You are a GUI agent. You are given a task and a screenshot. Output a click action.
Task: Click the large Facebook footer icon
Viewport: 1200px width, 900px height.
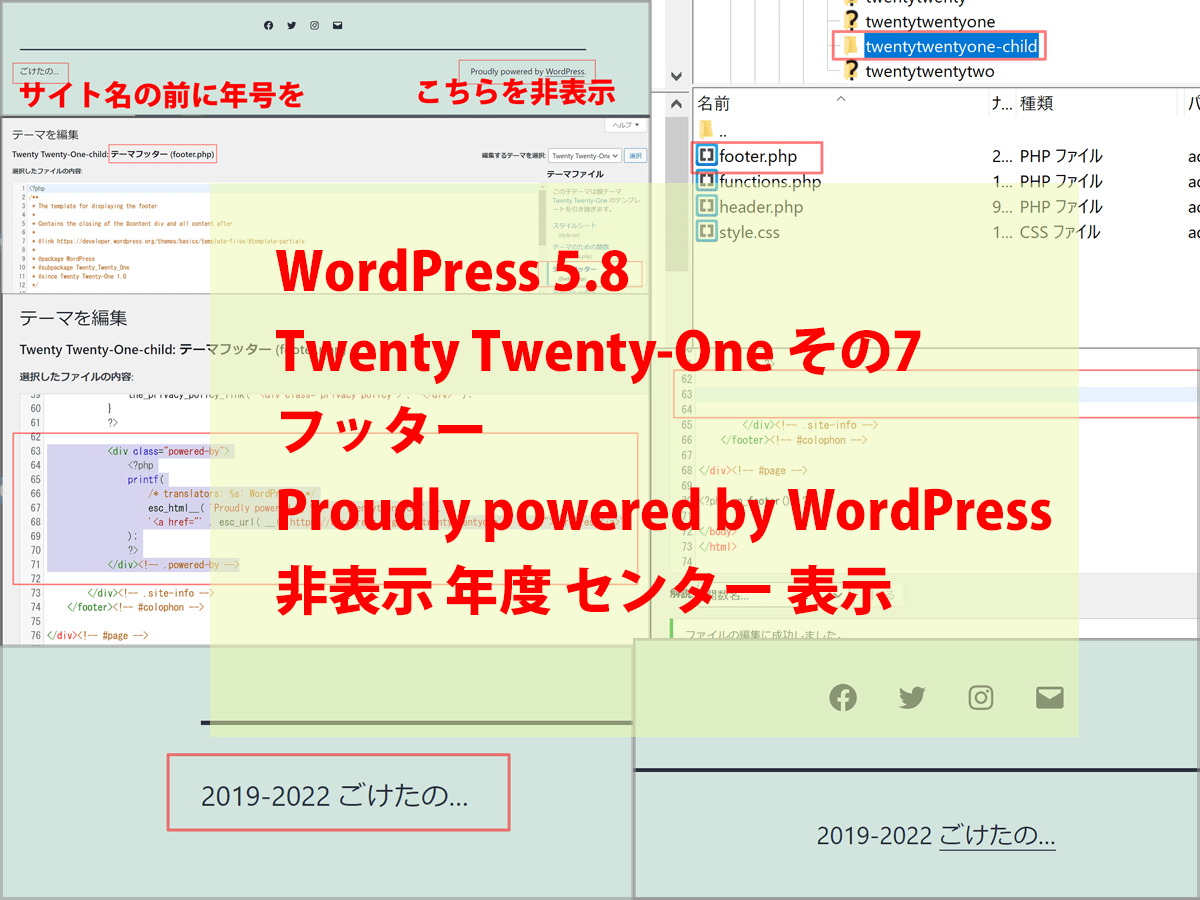(843, 697)
